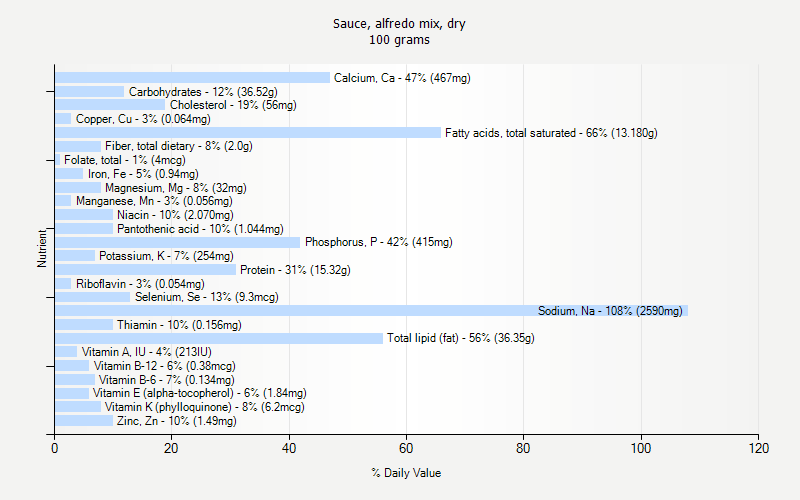
Task: Click the 120 tick on x-axis
Action: coord(758,450)
